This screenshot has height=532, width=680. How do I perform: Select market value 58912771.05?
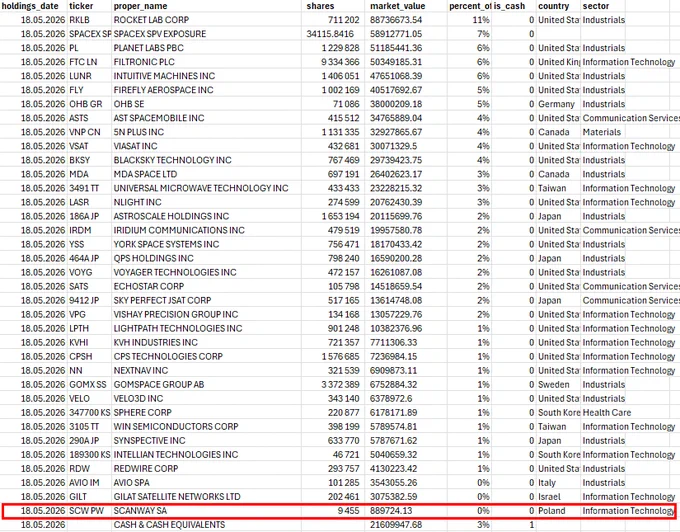(406, 34)
